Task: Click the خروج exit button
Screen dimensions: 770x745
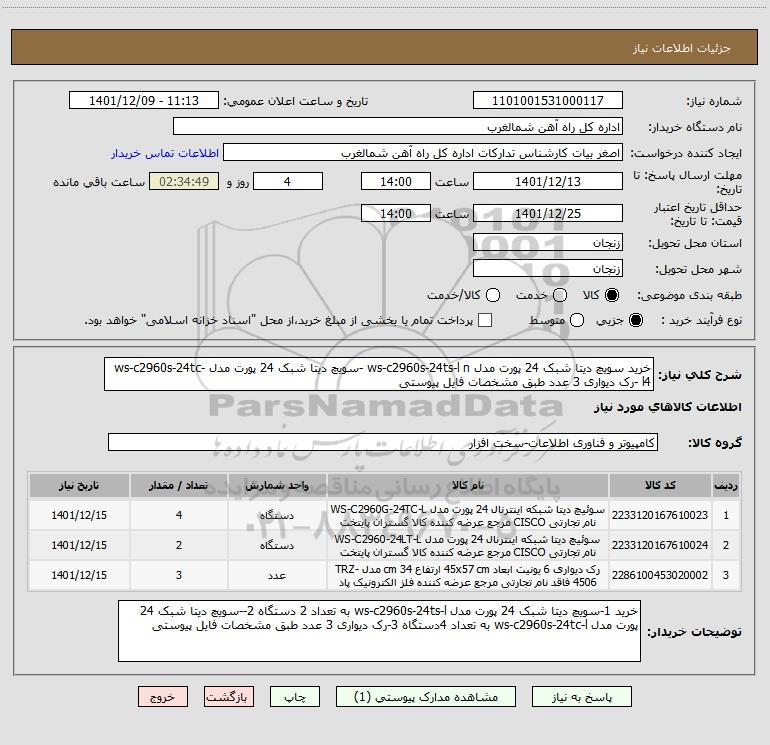Action: (x=163, y=697)
